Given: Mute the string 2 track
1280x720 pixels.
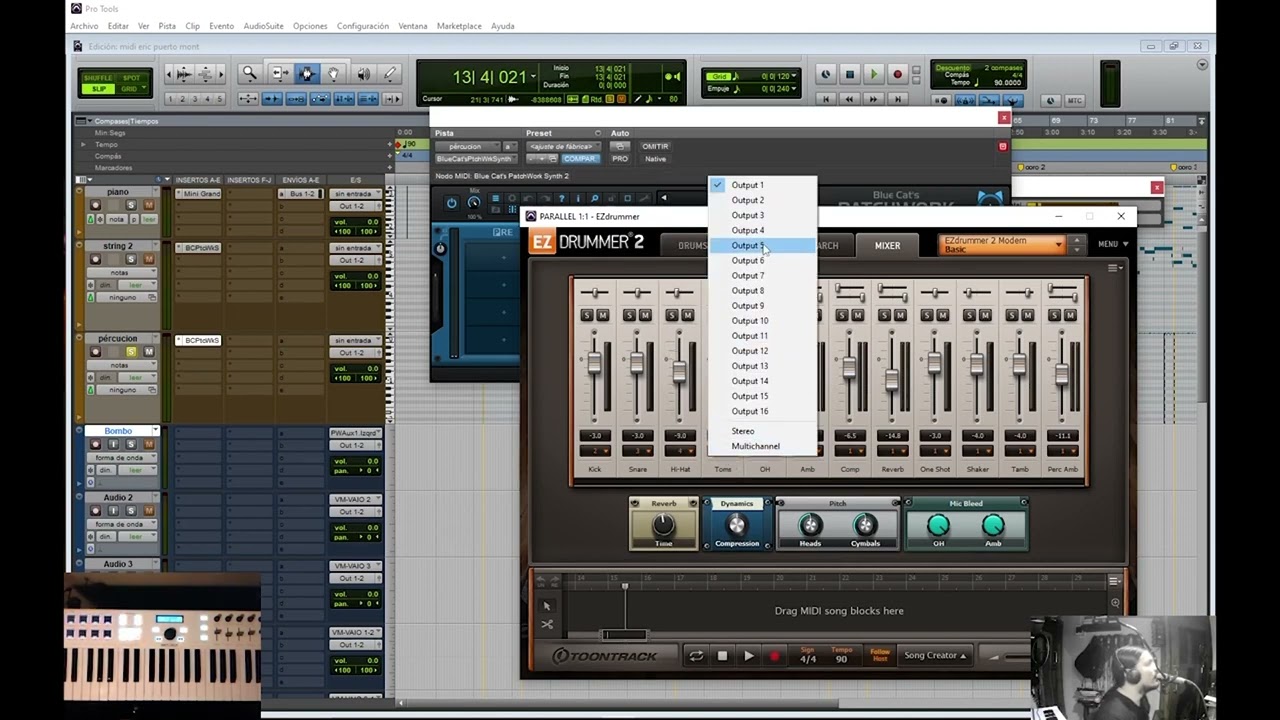Looking at the screenshot, I should click(x=148, y=259).
